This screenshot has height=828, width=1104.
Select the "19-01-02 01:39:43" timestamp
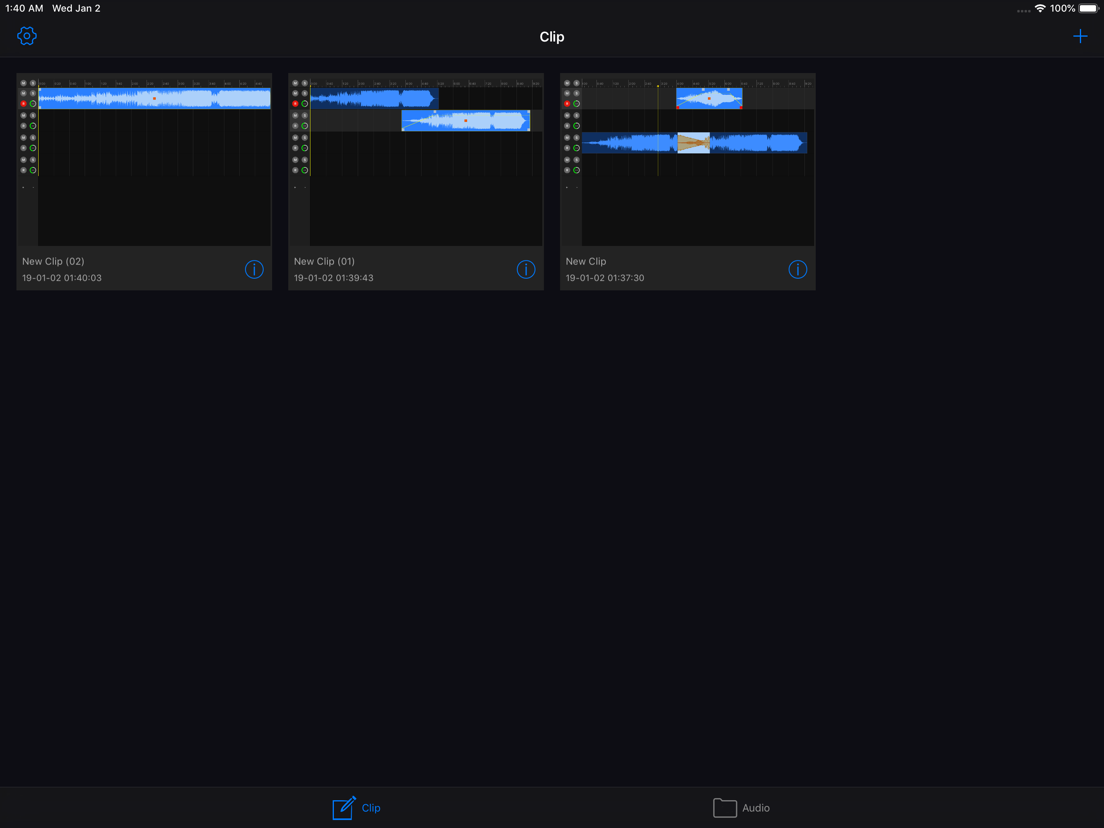point(334,278)
